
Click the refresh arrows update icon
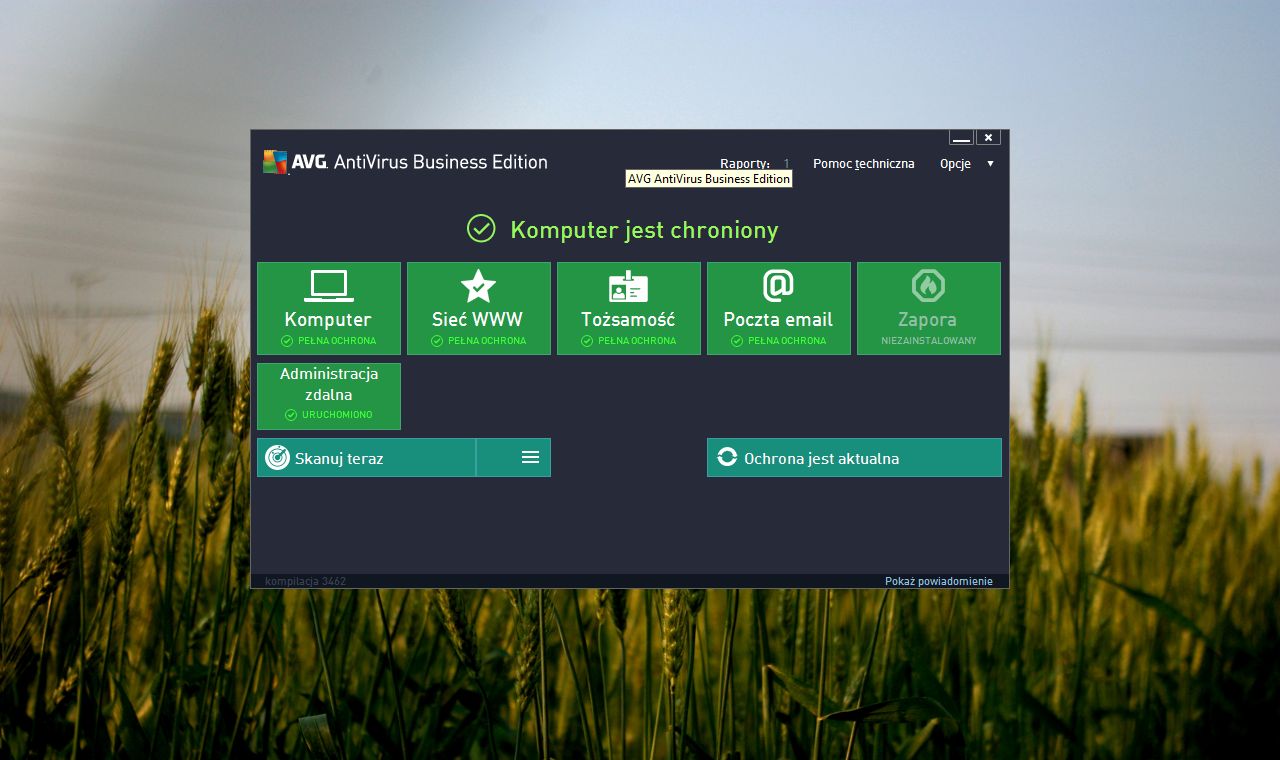tap(727, 458)
